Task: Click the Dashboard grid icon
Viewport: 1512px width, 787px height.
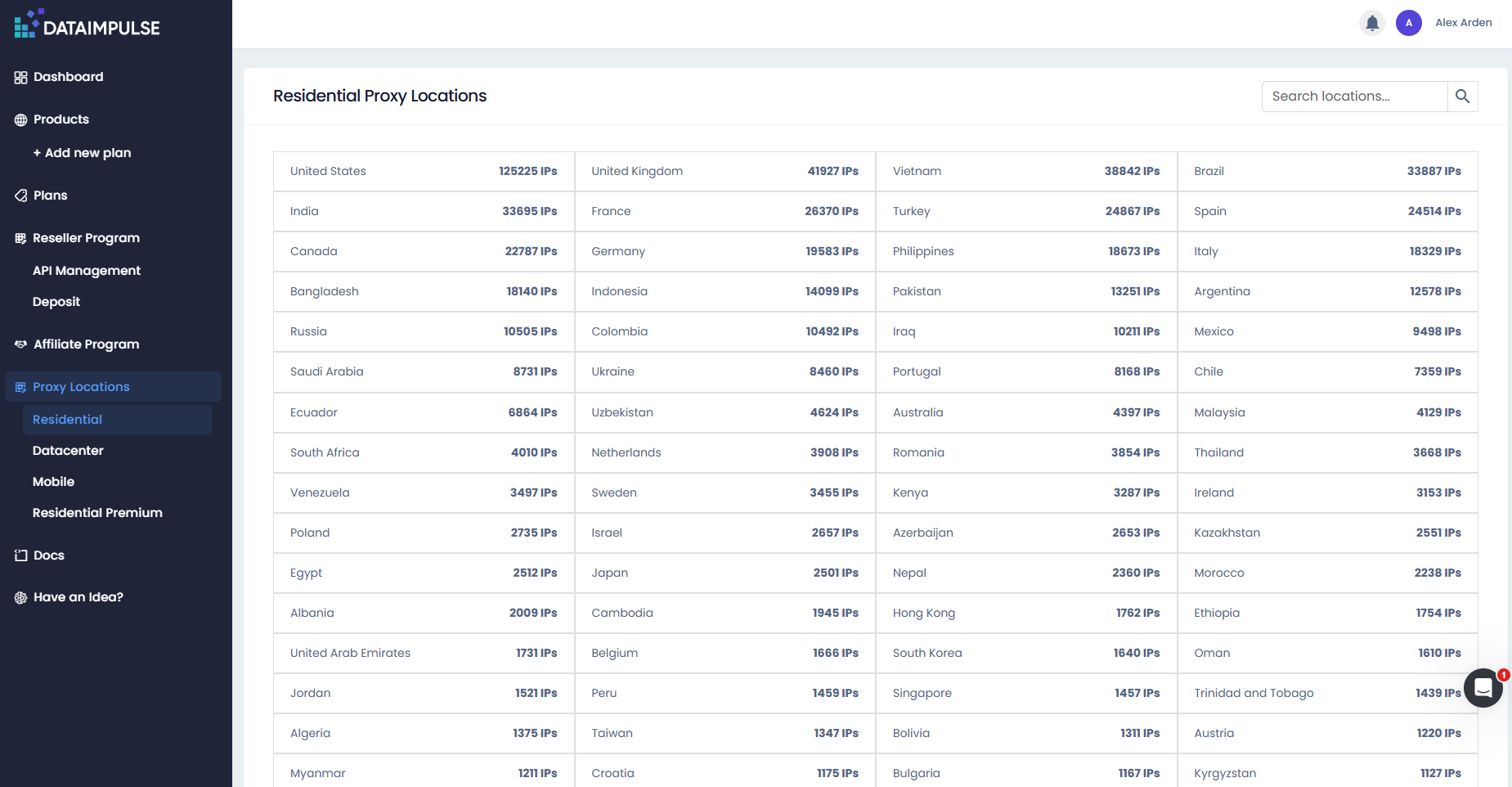Action: [x=20, y=78]
